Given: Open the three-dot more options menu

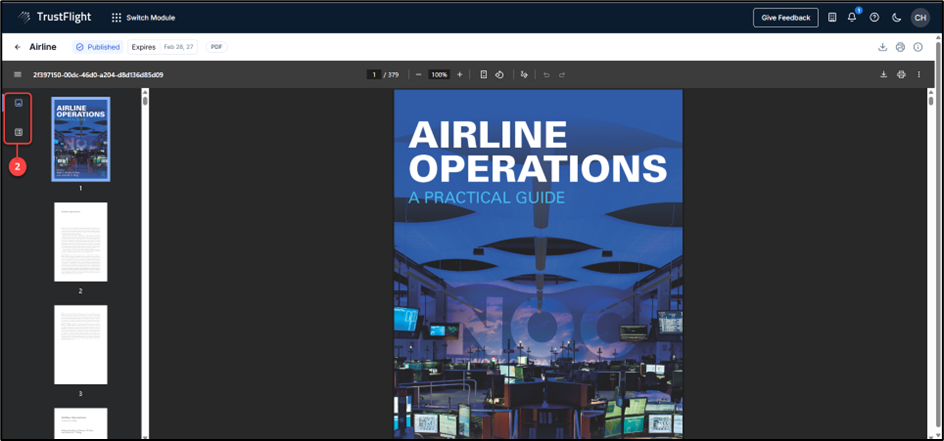Looking at the screenshot, I should pos(918,75).
